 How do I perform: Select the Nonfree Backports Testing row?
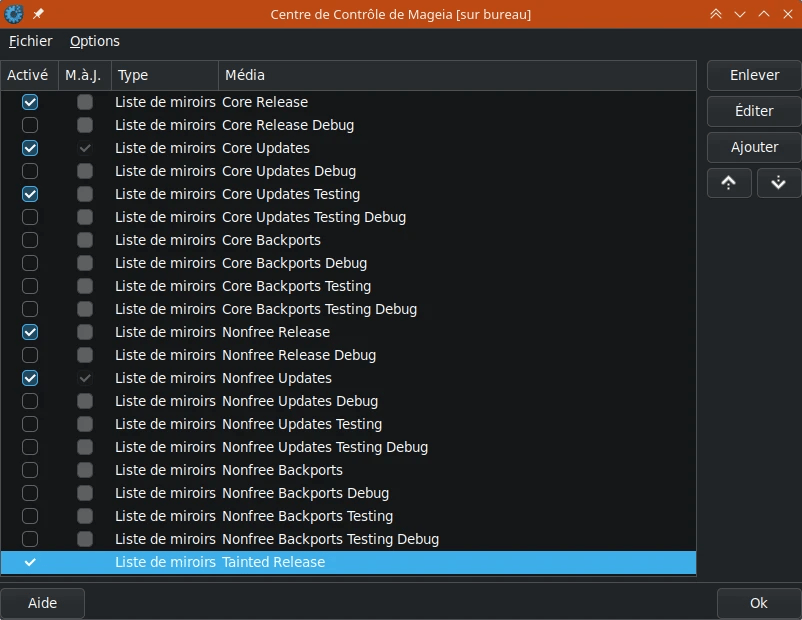pos(348,516)
